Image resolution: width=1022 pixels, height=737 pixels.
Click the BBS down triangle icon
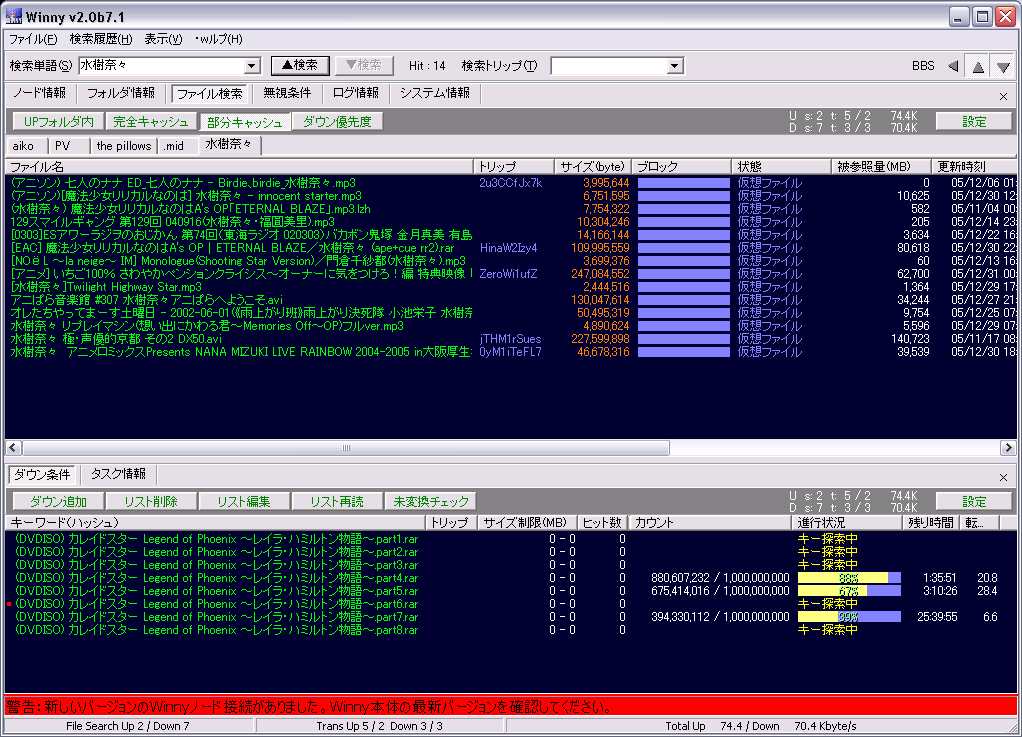tap(1003, 66)
